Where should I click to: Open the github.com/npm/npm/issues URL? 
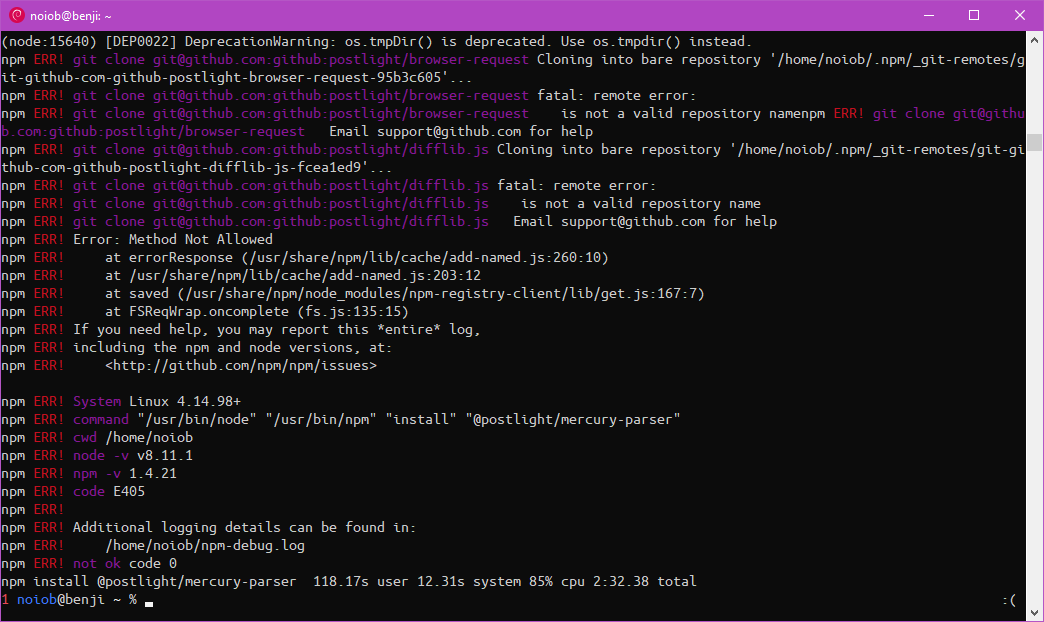coord(241,366)
